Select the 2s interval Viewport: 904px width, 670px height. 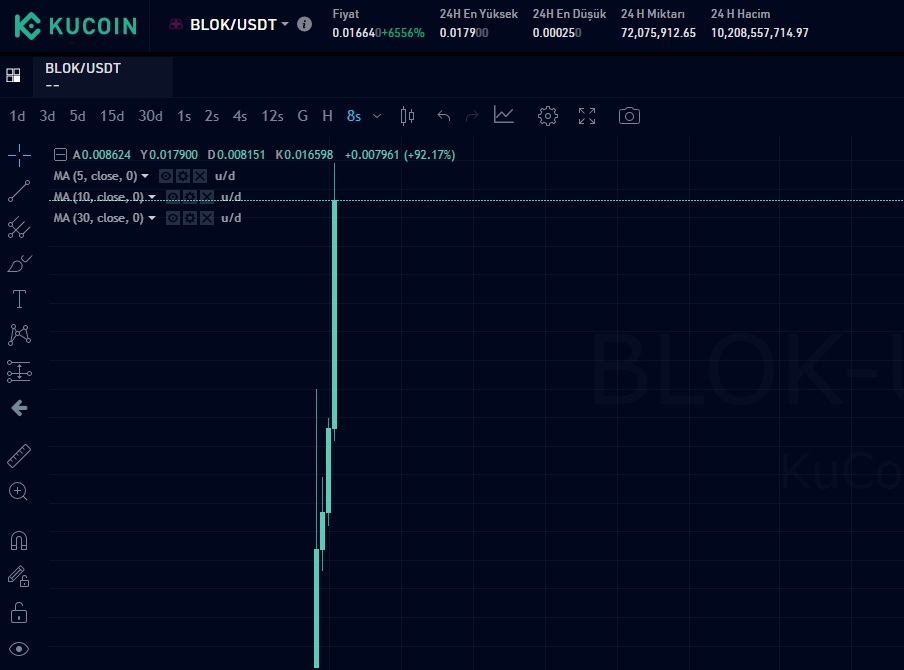pyautogui.click(x=212, y=116)
